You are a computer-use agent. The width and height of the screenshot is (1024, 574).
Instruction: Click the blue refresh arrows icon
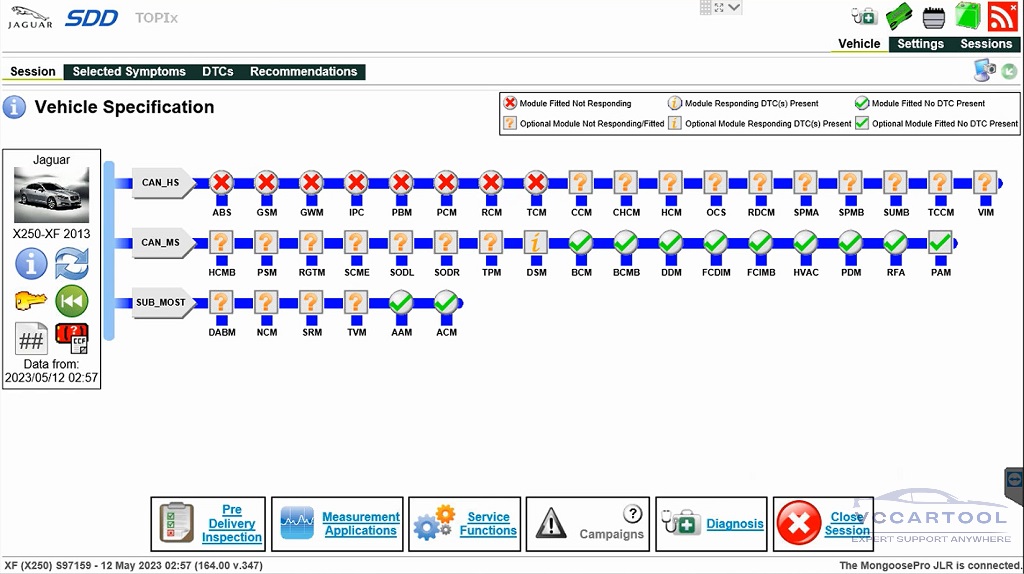71,264
